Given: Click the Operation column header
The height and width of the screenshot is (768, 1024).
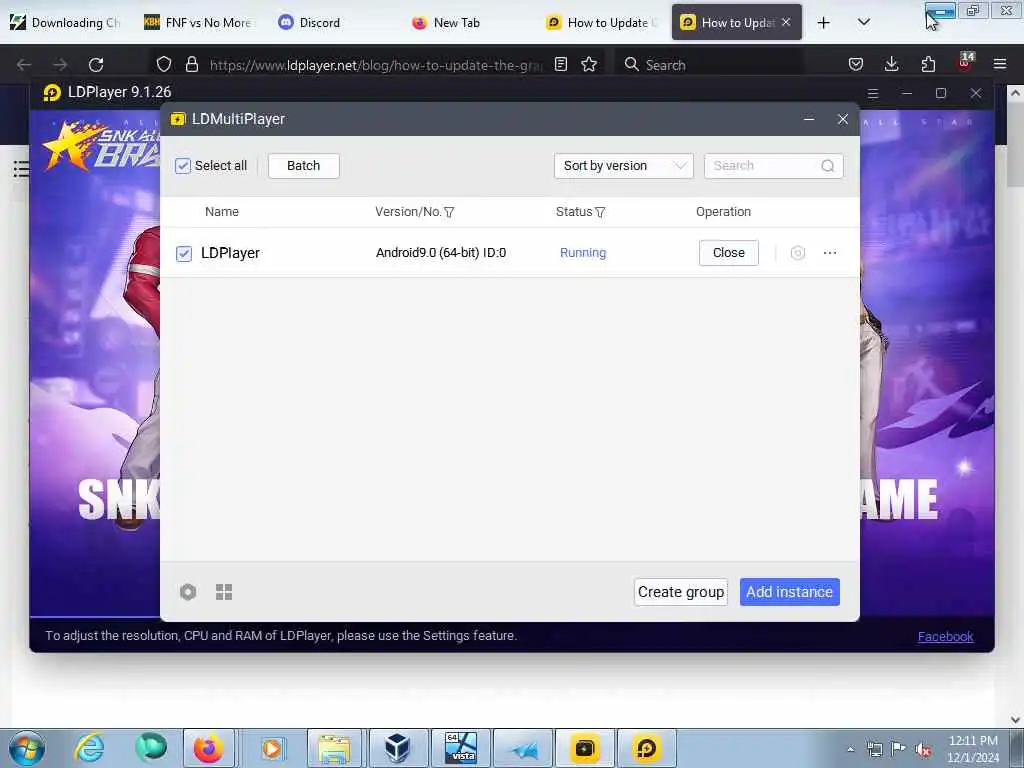Looking at the screenshot, I should (x=723, y=212).
